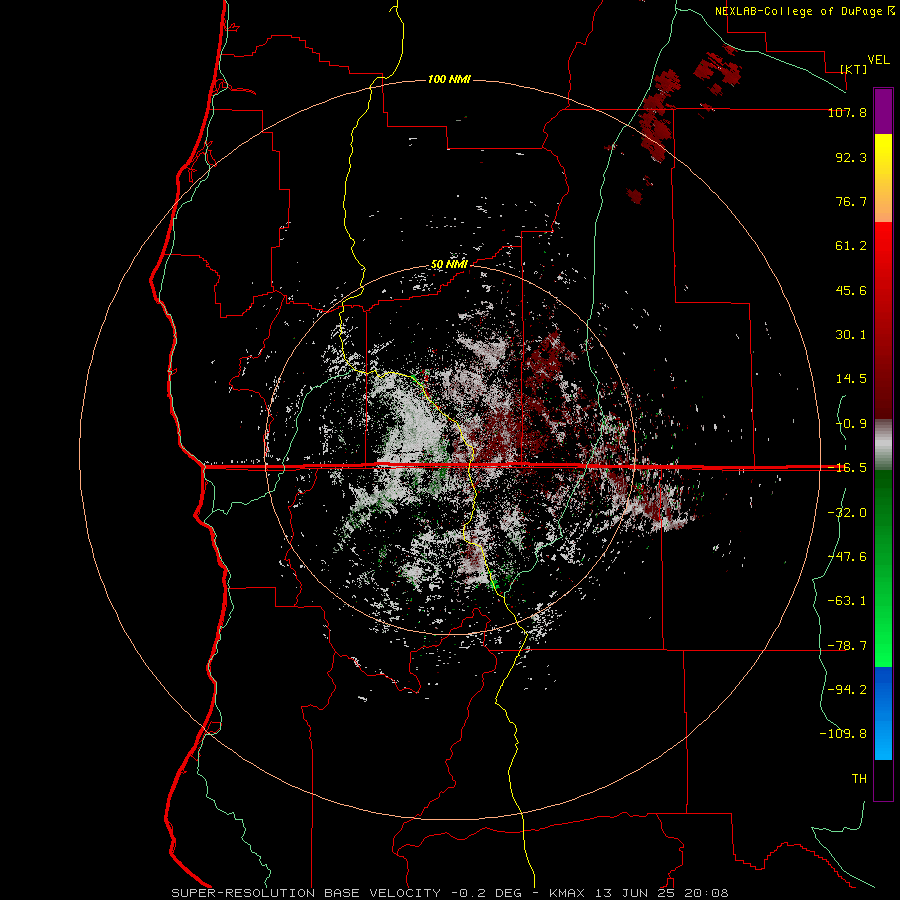Screen dimensions: 900x900
Task: Click the purple segment of the color bar
Action: coord(883,111)
